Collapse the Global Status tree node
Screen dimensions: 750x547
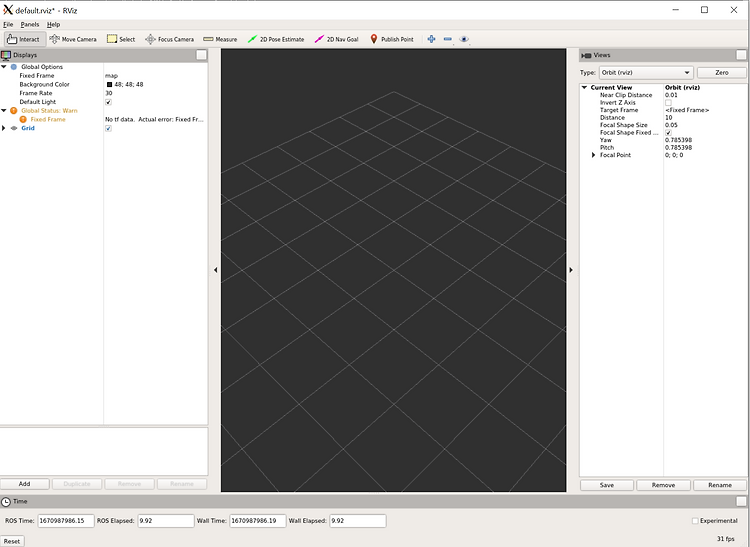pos(4,110)
